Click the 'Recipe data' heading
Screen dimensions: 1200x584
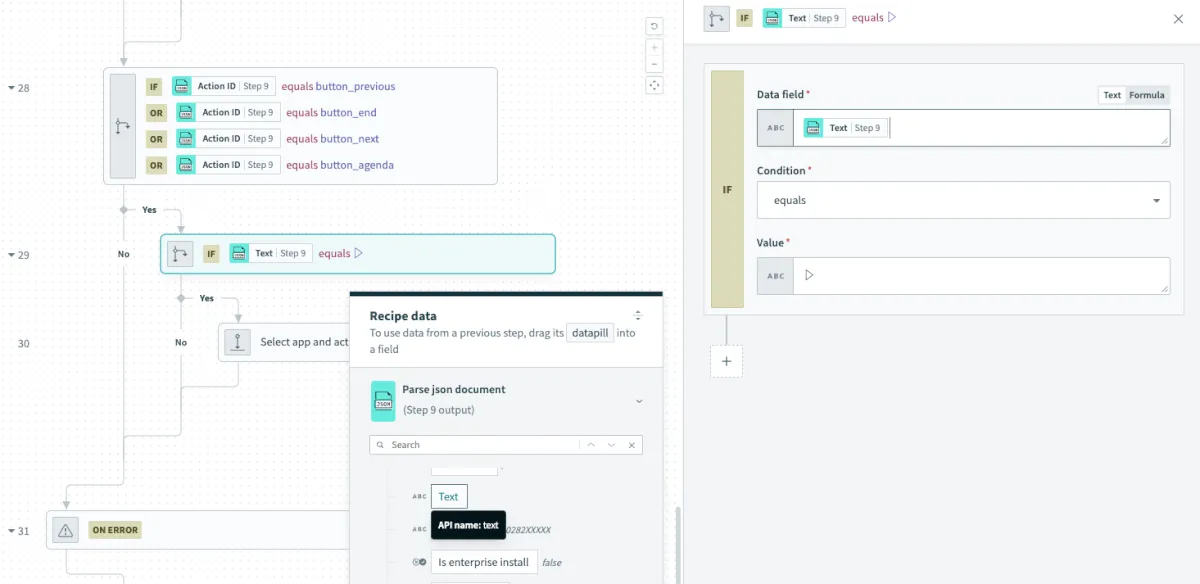tap(403, 315)
